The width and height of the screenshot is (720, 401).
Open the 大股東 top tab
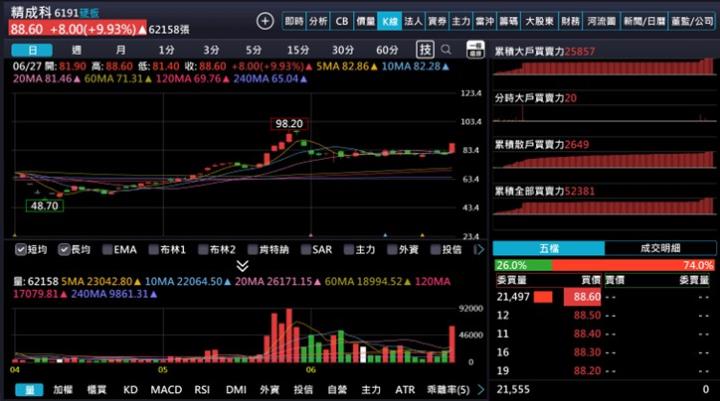[540, 21]
